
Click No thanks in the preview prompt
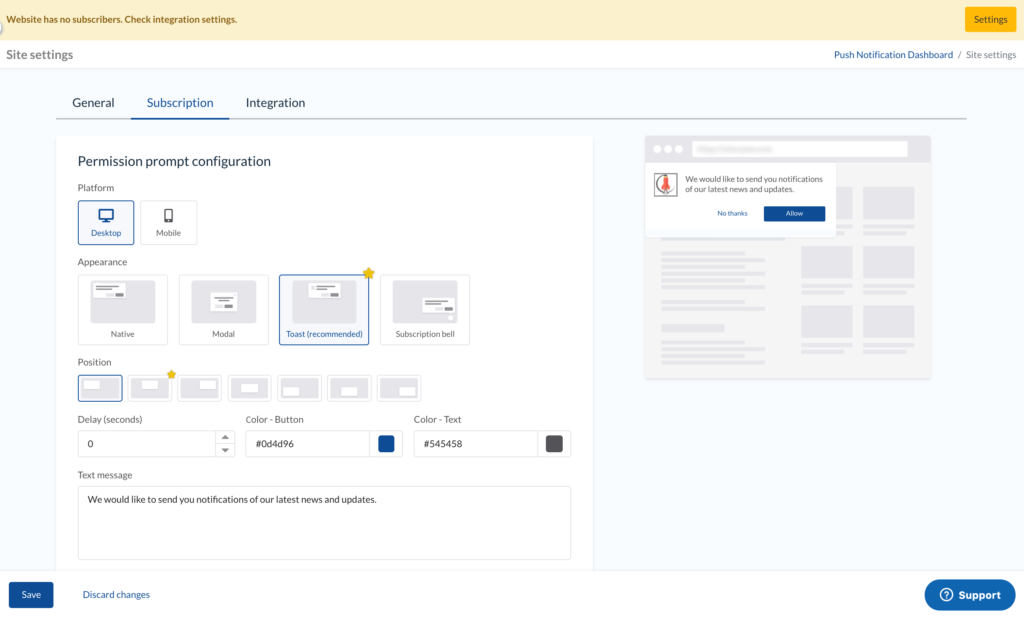point(732,214)
